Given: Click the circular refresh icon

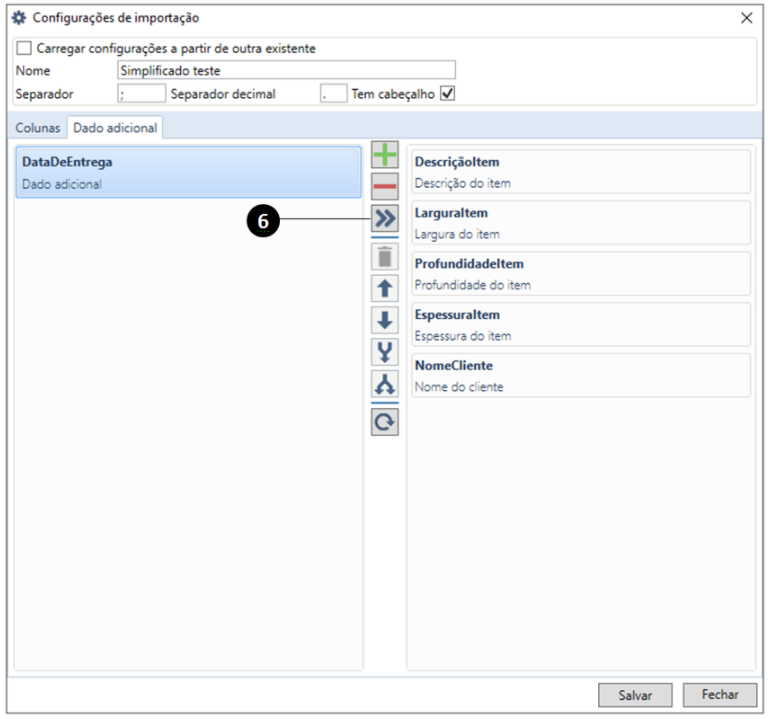Looking at the screenshot, I should [x=385, y=422].
